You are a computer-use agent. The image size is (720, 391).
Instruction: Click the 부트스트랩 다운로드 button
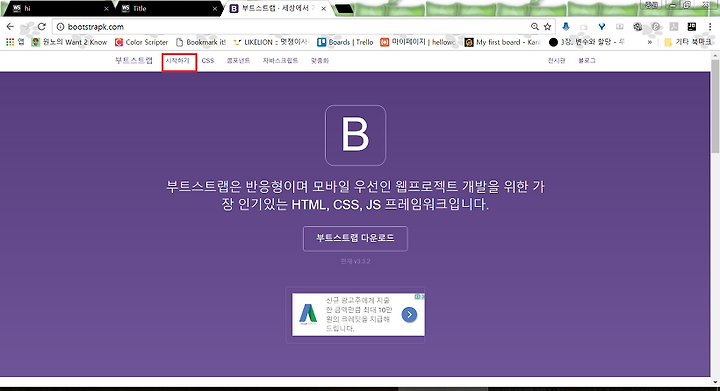point(355,239)
